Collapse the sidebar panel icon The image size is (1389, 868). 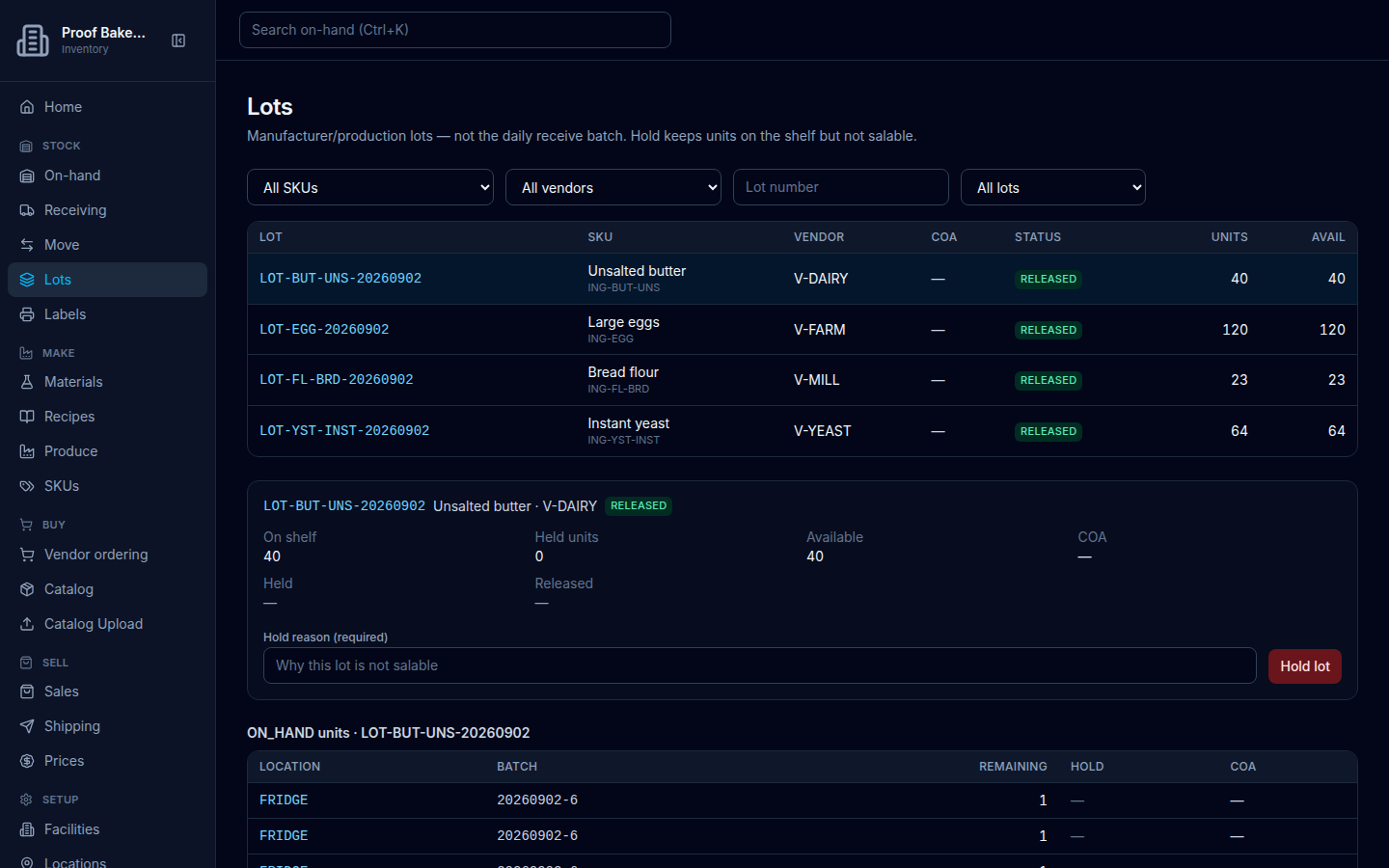point(178,41)
